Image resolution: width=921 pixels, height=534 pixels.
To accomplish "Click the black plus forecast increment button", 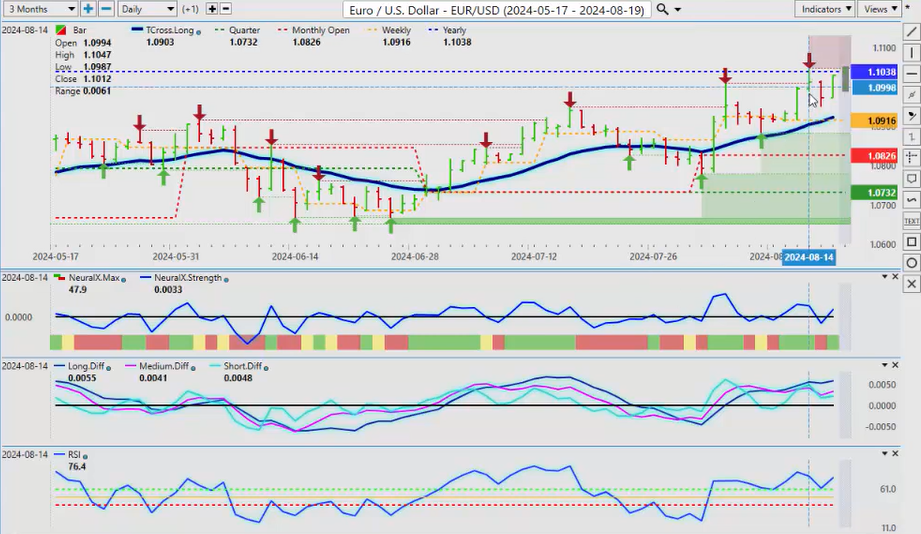I will click(x=212, y=9).
